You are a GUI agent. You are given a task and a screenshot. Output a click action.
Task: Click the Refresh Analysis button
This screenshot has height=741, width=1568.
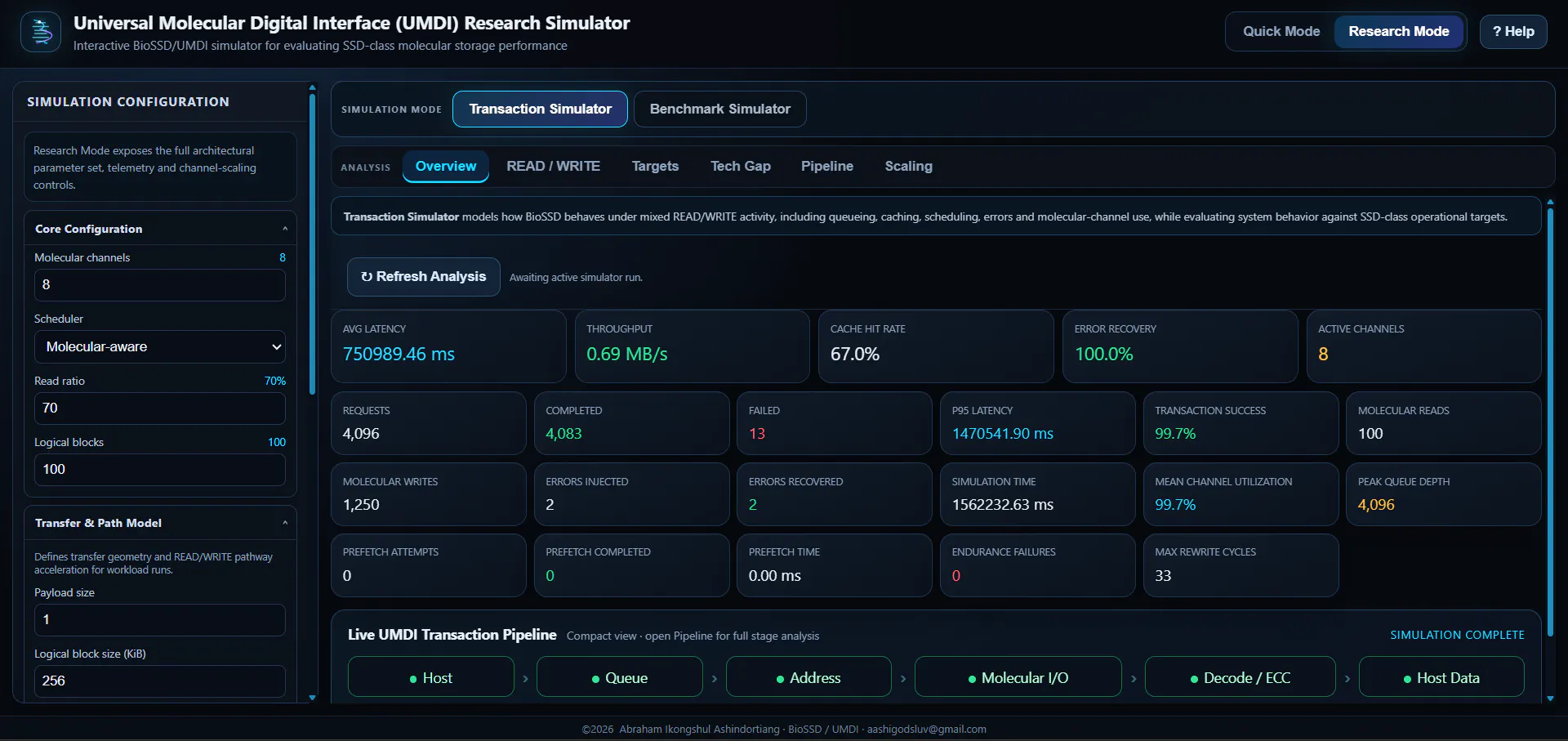pos(423,277)
